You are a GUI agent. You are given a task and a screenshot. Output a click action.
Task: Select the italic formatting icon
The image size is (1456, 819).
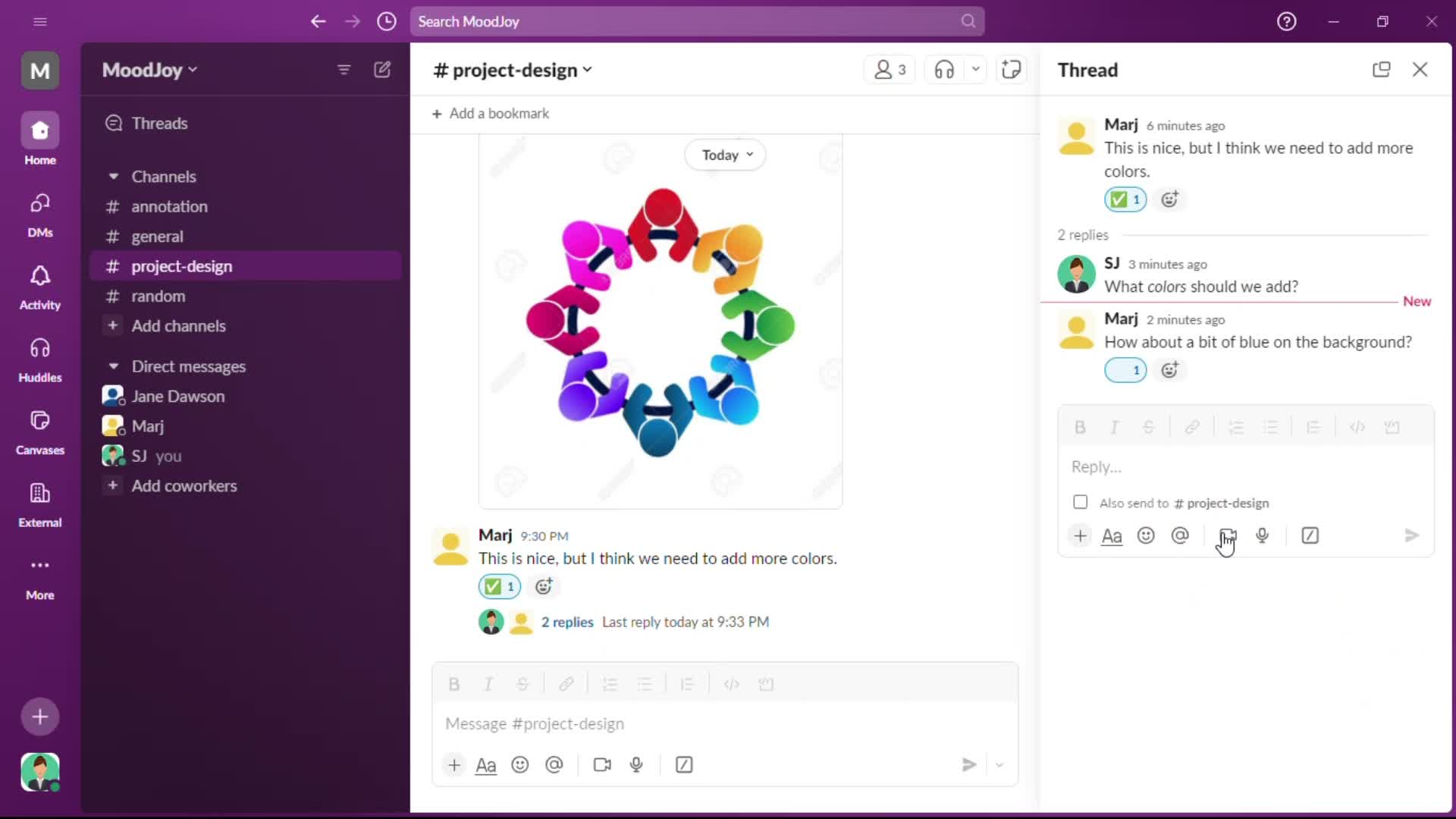[489, 684]
